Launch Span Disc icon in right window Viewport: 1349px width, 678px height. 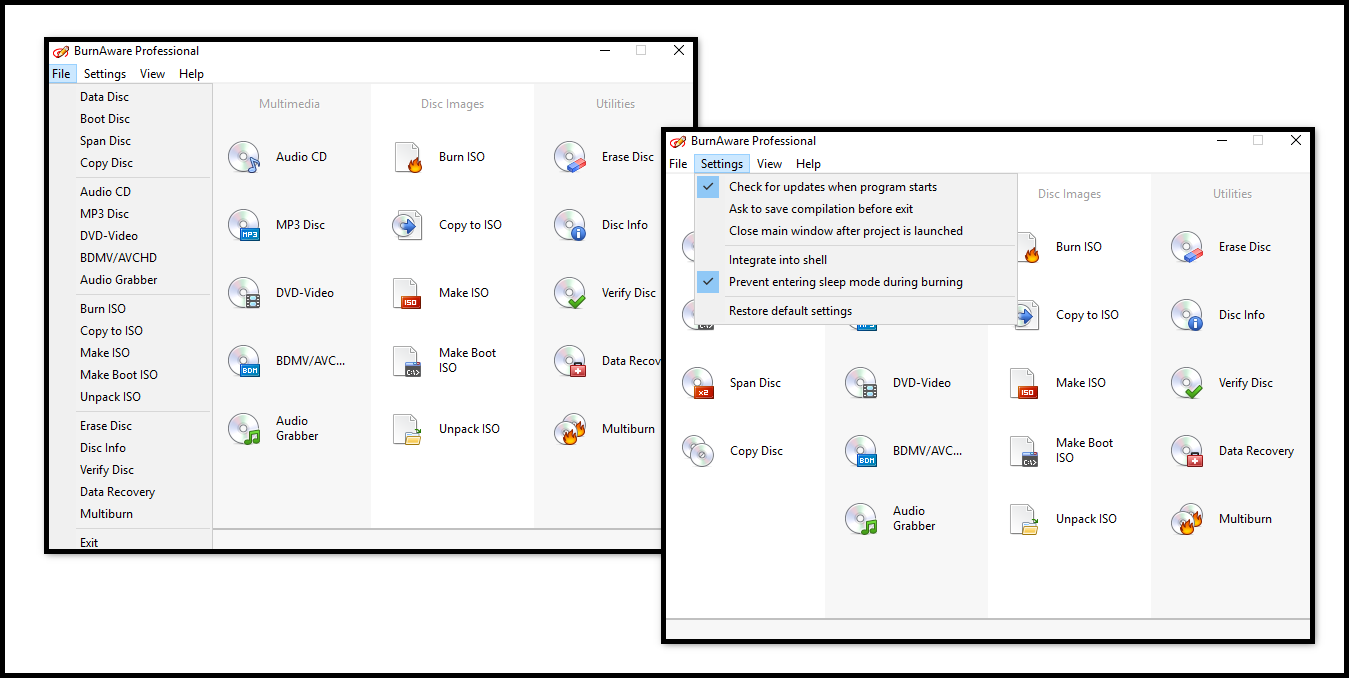[x=698, y=383]
